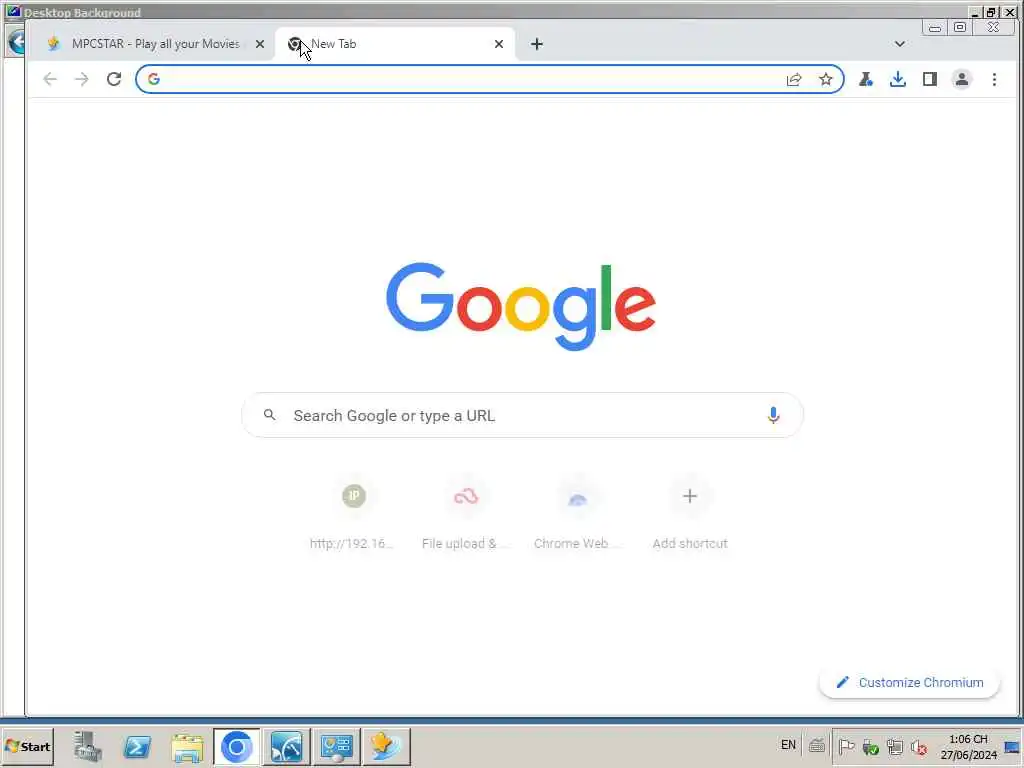Screen dimensions: 1024x768
Task: Close the MPCSTAR tab
Action: coord(260,44)
